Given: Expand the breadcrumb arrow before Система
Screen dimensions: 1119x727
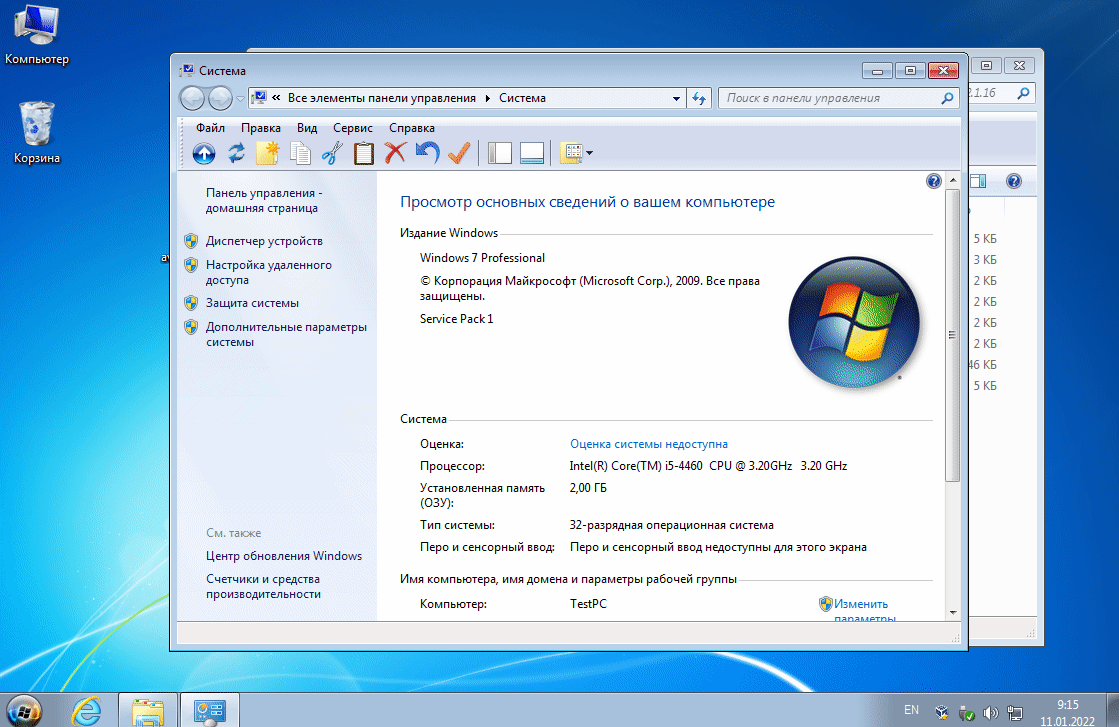Looking at the screenshot, I should click(487, 98).
